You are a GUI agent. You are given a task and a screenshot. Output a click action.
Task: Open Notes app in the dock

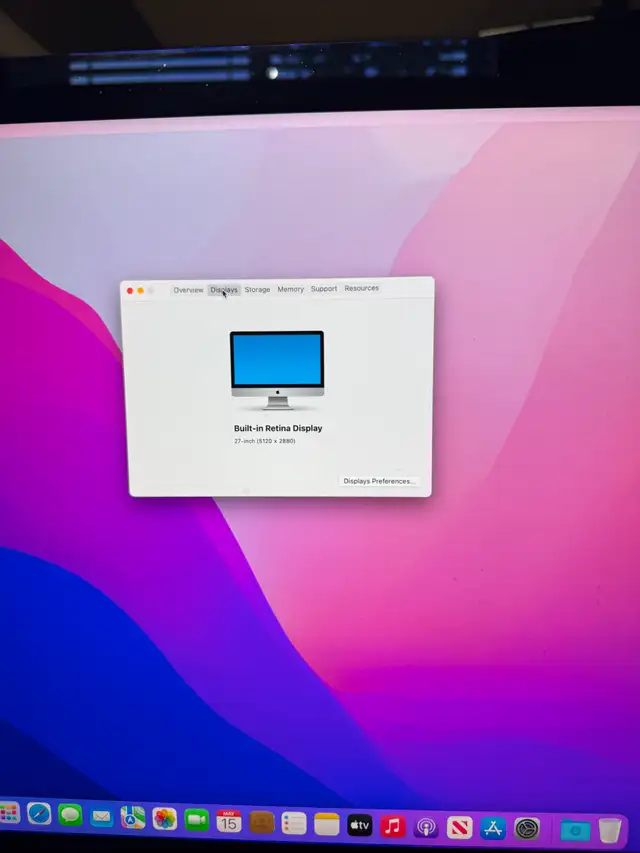click(x=327, y=825)
